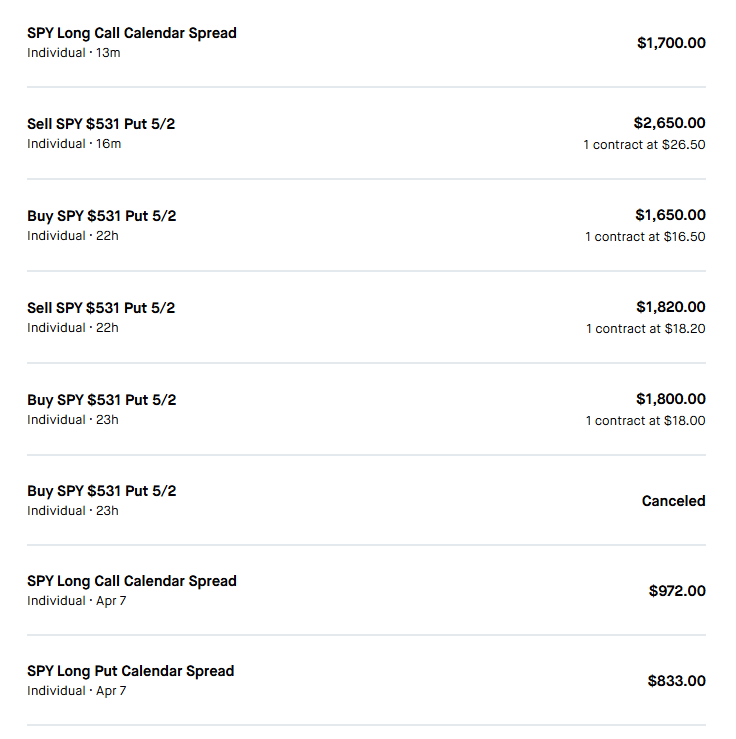Click the 'Individual · 13m' subtitle
736x739 pixels.
point(74,52)
